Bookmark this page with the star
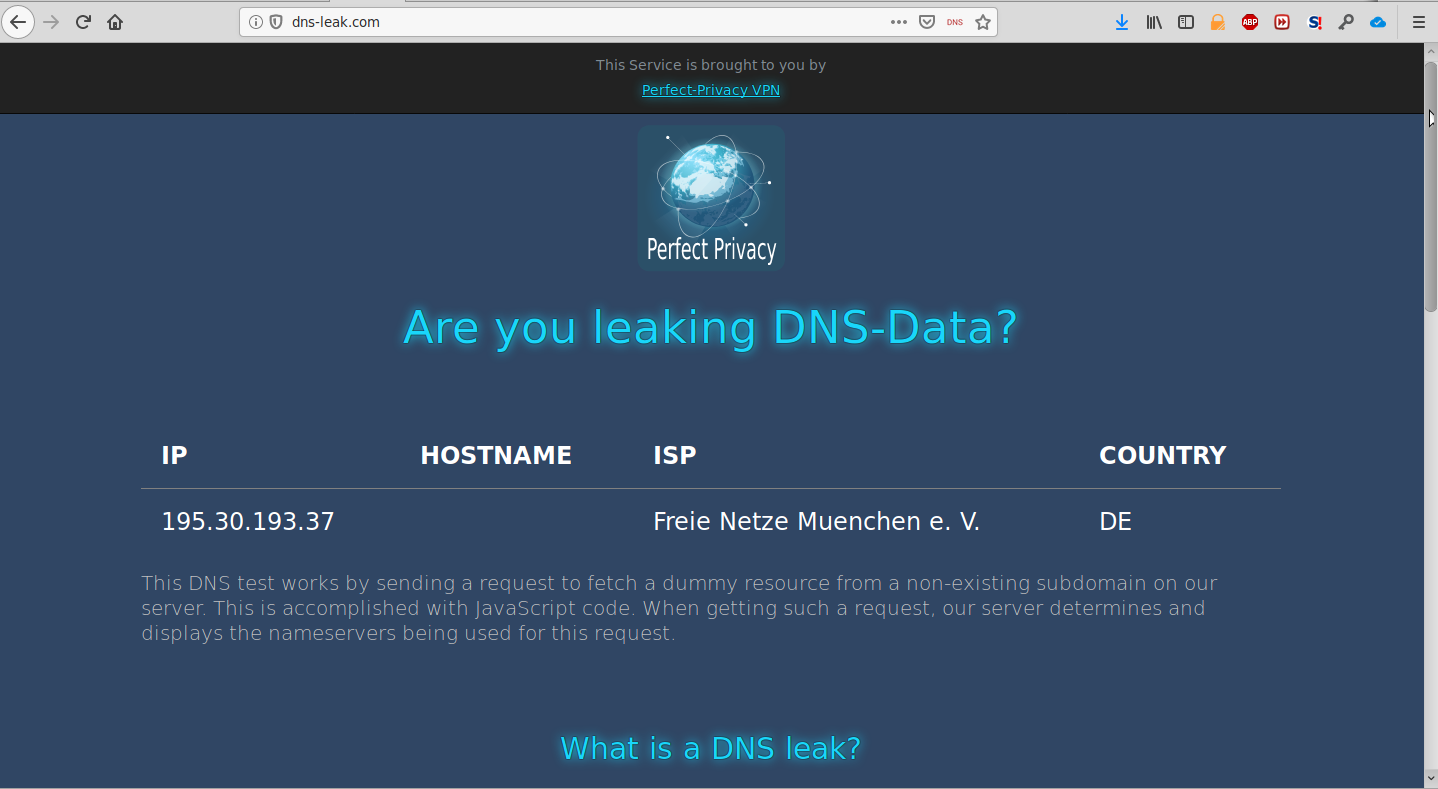1438x789 pixels. pyautogui.click(x=983, y=22)
